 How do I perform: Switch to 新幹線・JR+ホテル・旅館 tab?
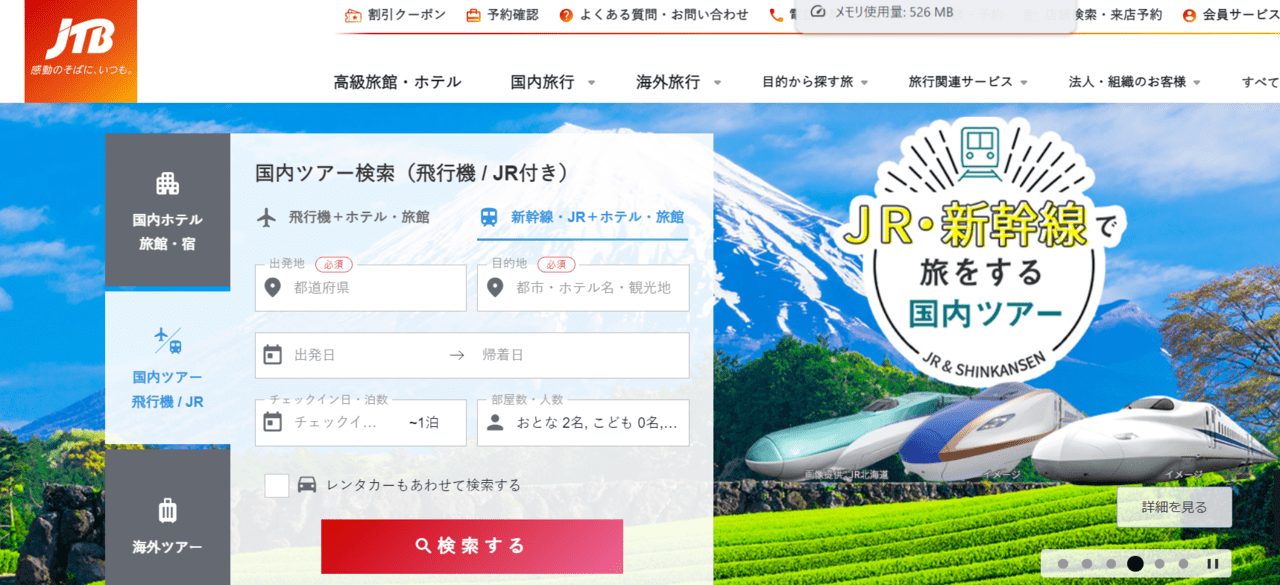click(583, 217)
